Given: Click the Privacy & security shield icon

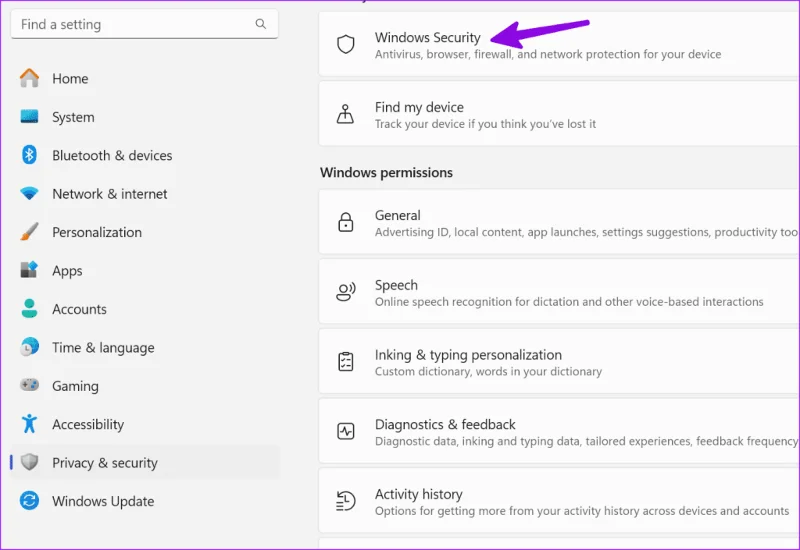Looking at the screenshot, I should click(29, 462).
